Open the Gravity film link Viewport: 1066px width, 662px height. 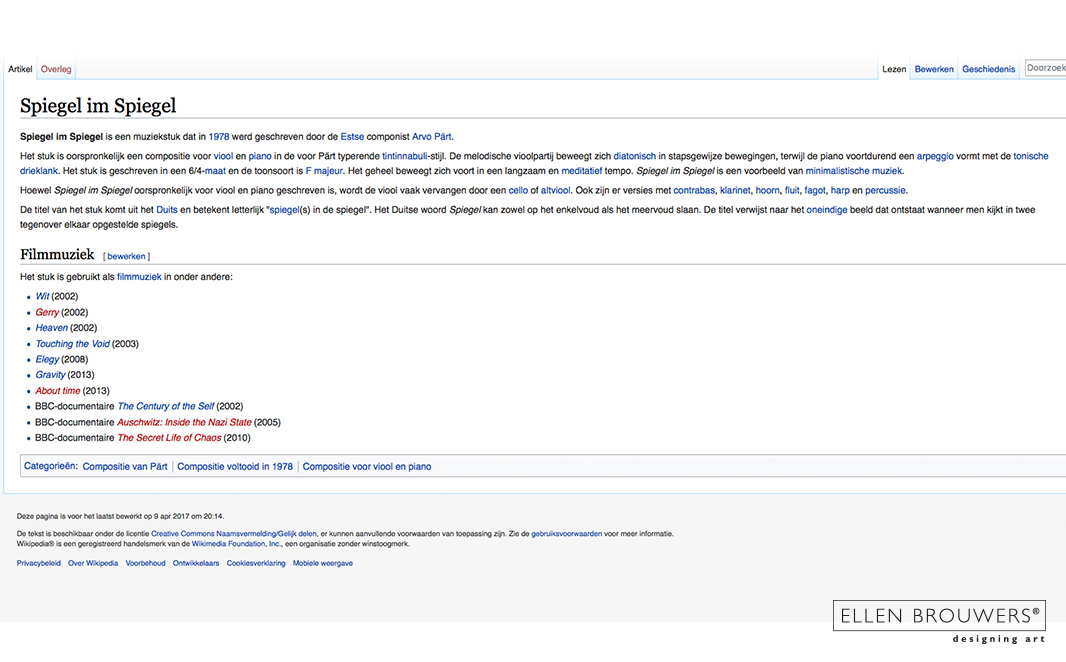click(50, 375)
